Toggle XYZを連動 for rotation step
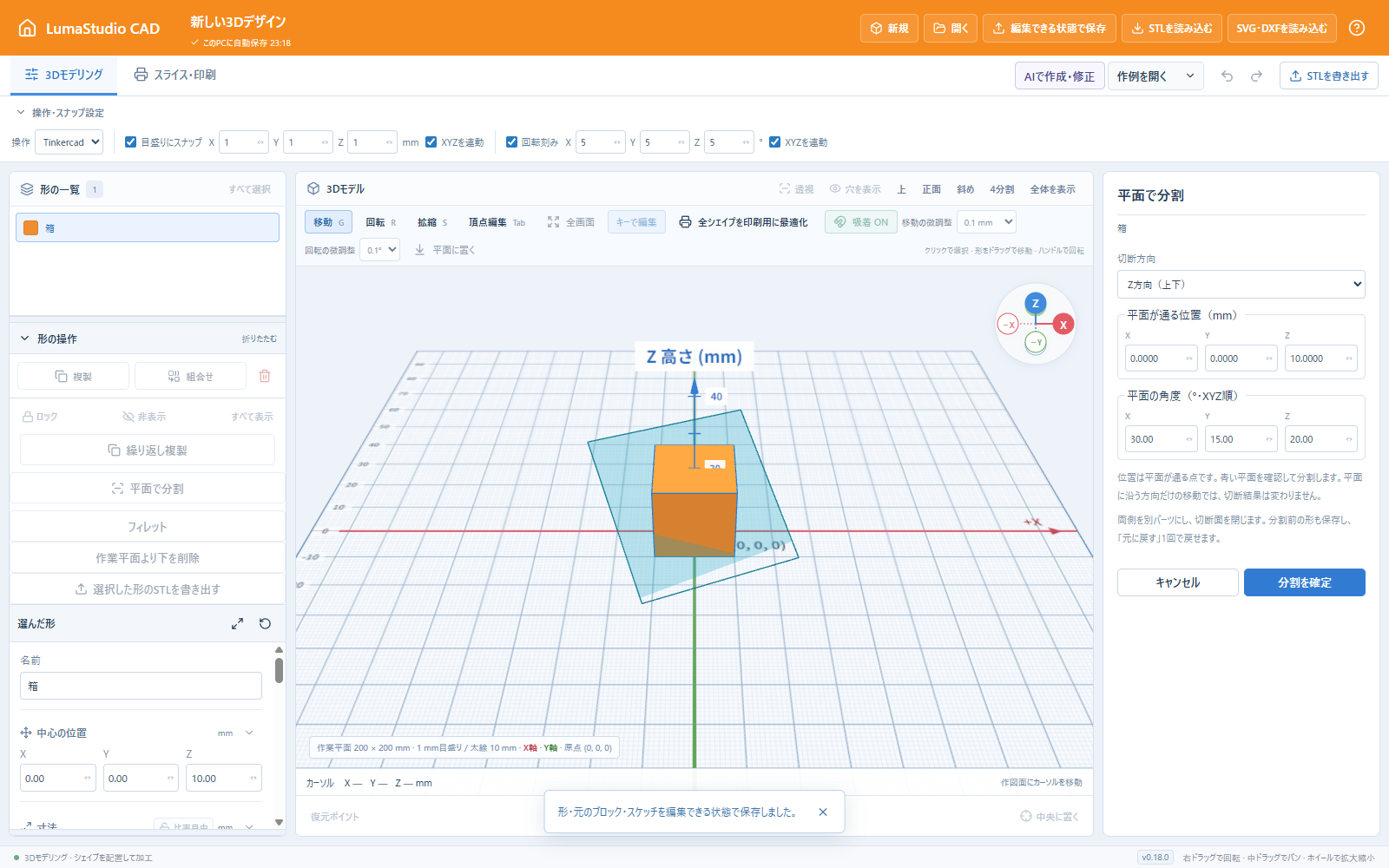1389x868 pixels. (775, 141)
